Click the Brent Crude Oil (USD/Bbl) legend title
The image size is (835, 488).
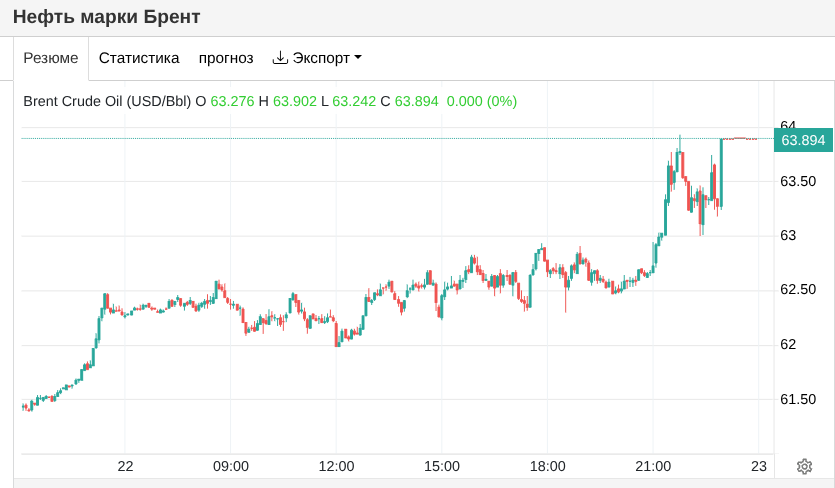(107, 101)
